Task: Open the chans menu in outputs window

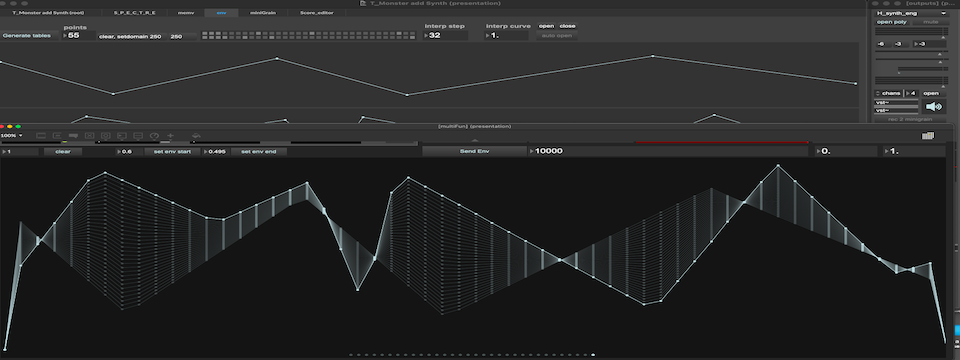Action: [x=888, y=93]
